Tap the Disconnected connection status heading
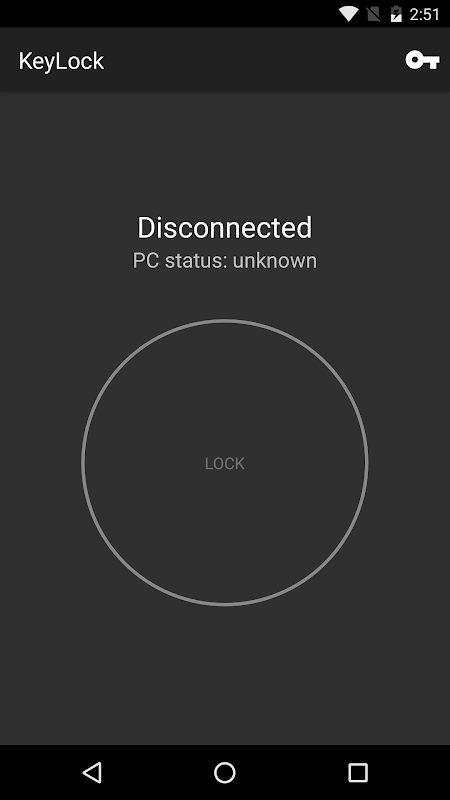This screenshot has height=800, width=450. tap(224, 228)
